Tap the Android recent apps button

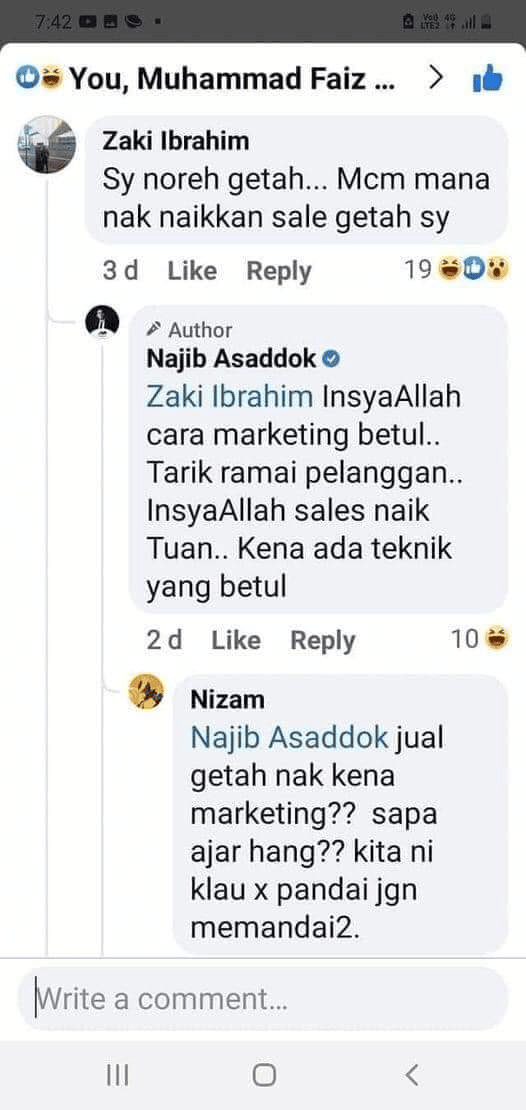[x=118, y=1075]
